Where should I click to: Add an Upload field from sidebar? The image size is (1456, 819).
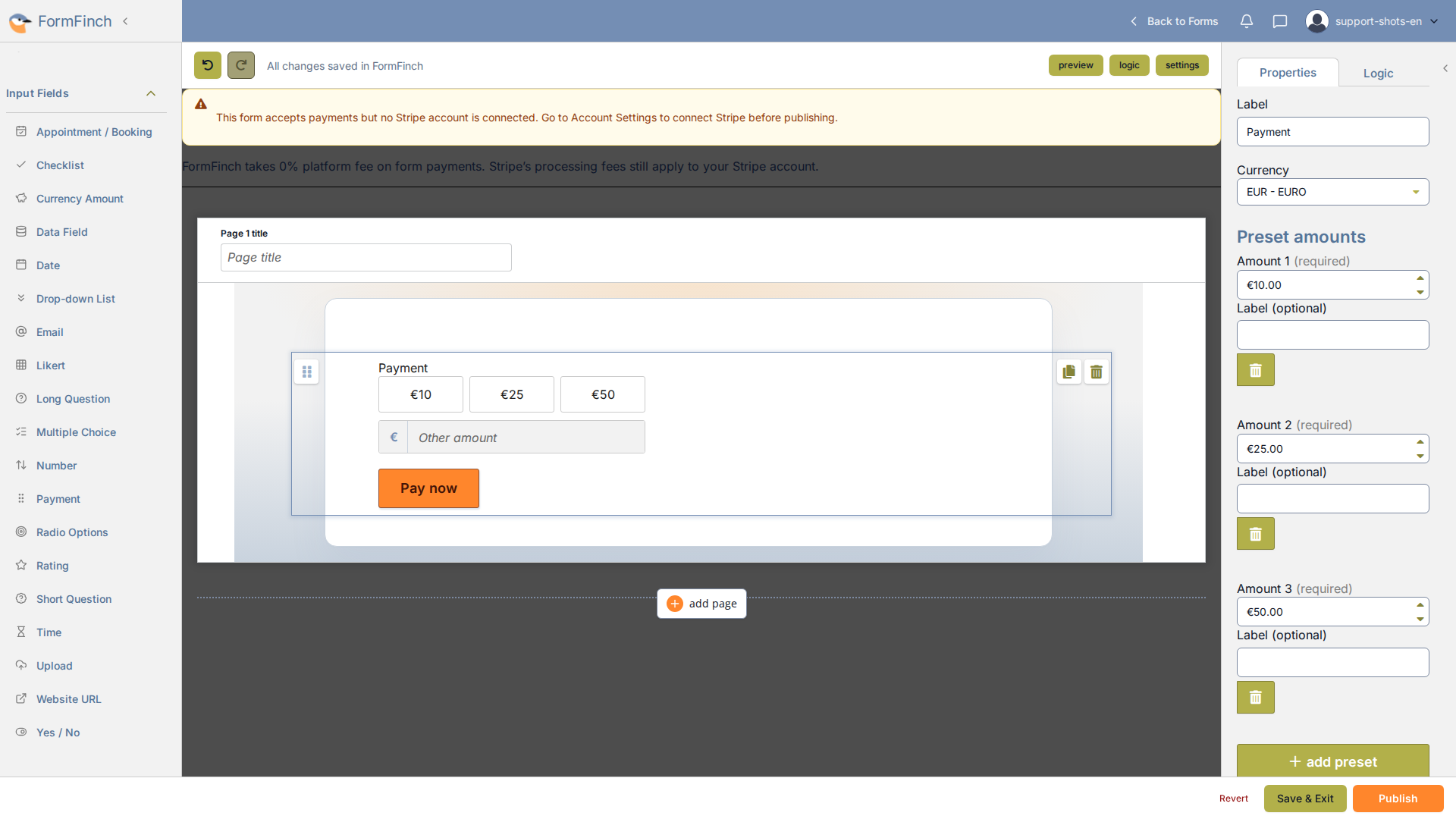[55, 666]
